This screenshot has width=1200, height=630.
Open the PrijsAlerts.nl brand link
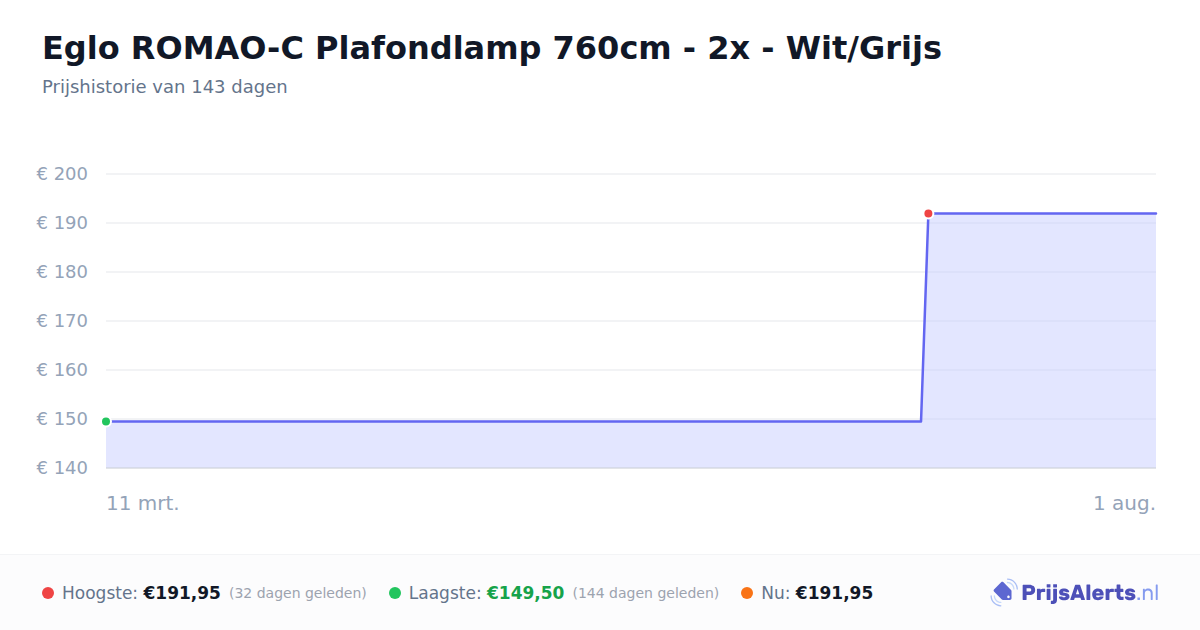coord(1074,593)
